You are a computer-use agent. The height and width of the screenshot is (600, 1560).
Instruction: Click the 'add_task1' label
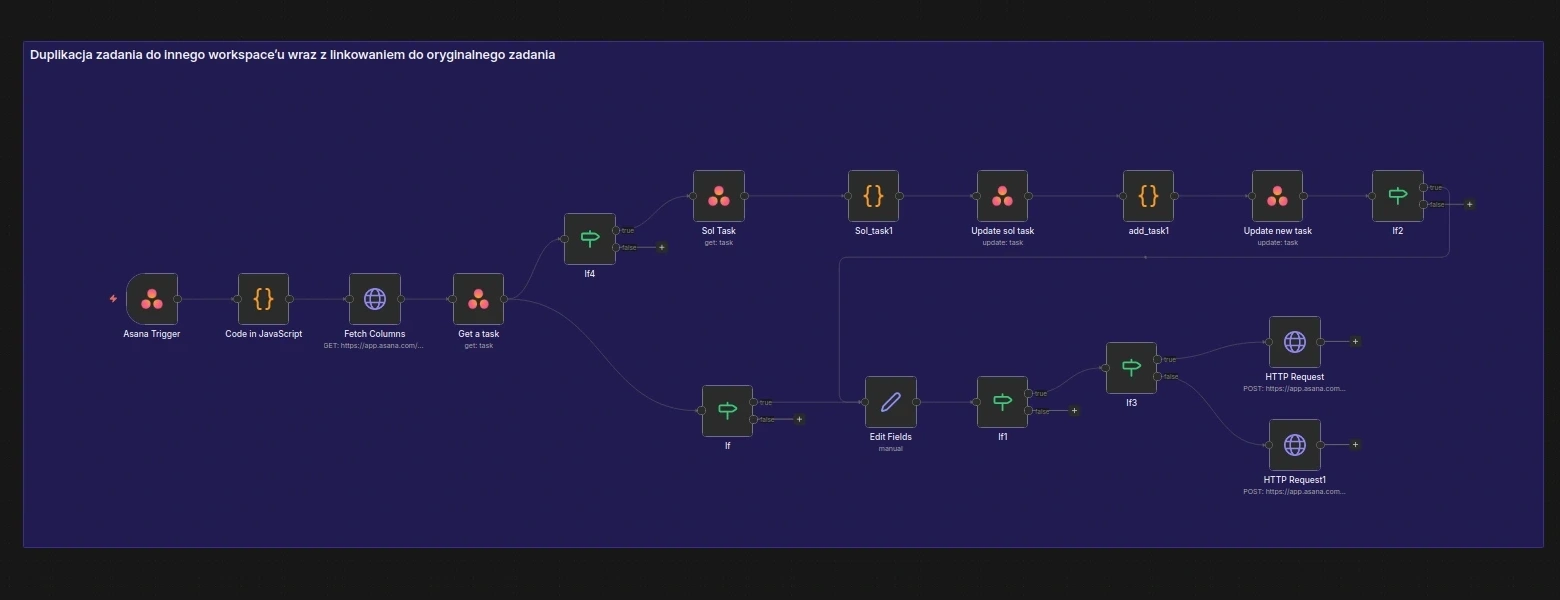[x=1148, y=231]
